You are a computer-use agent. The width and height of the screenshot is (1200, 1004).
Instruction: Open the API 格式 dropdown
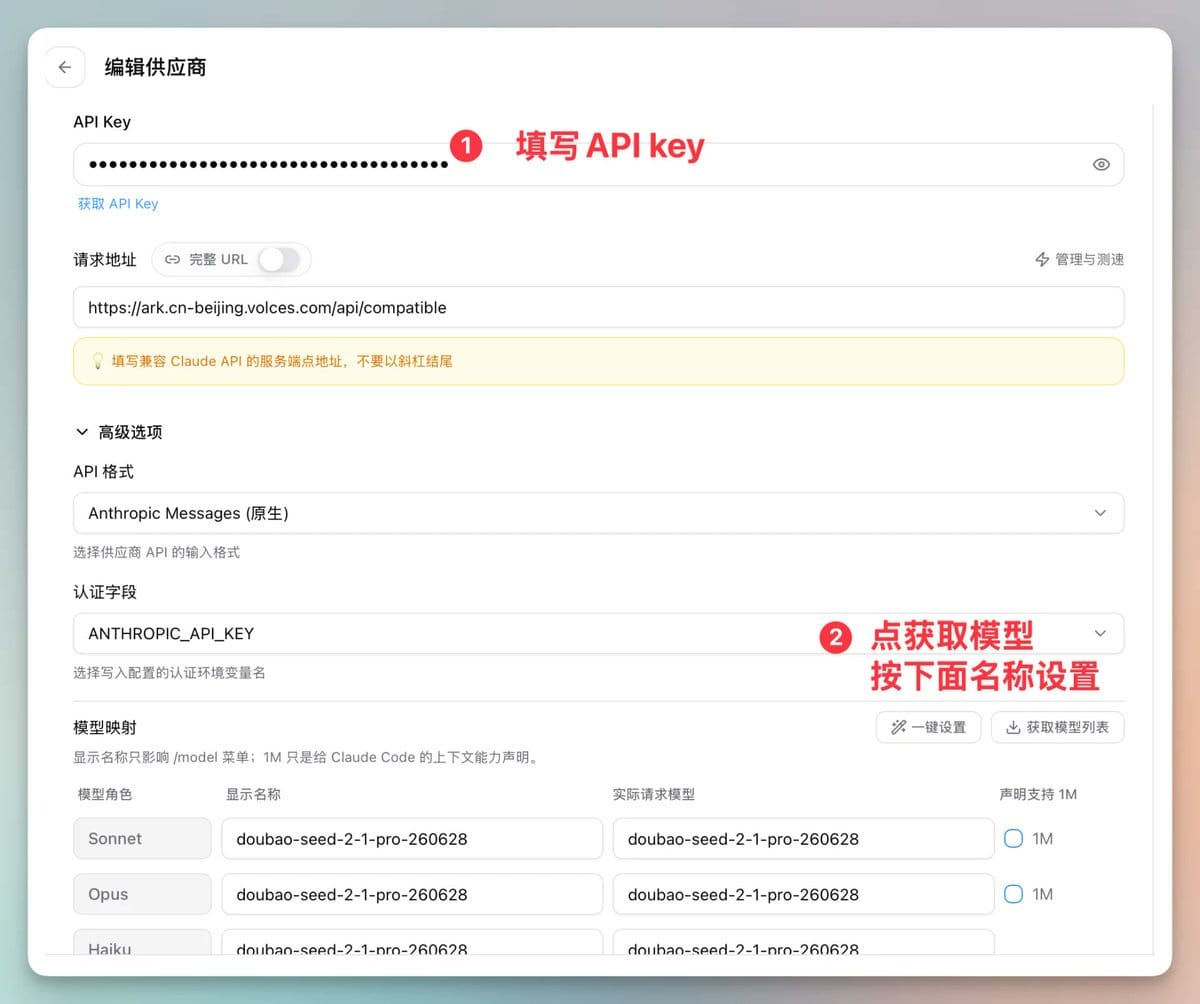(598, 513)
